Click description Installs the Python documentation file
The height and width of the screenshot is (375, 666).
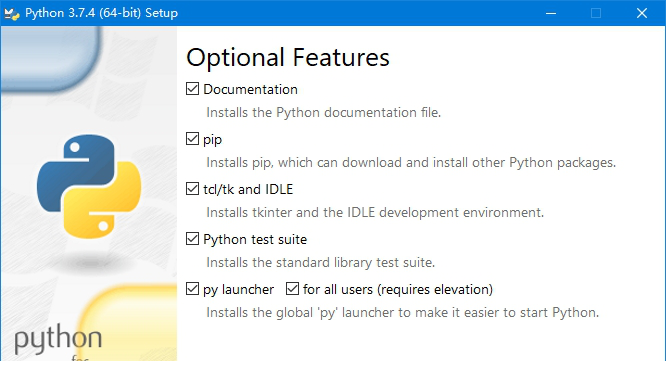(324, 113)
